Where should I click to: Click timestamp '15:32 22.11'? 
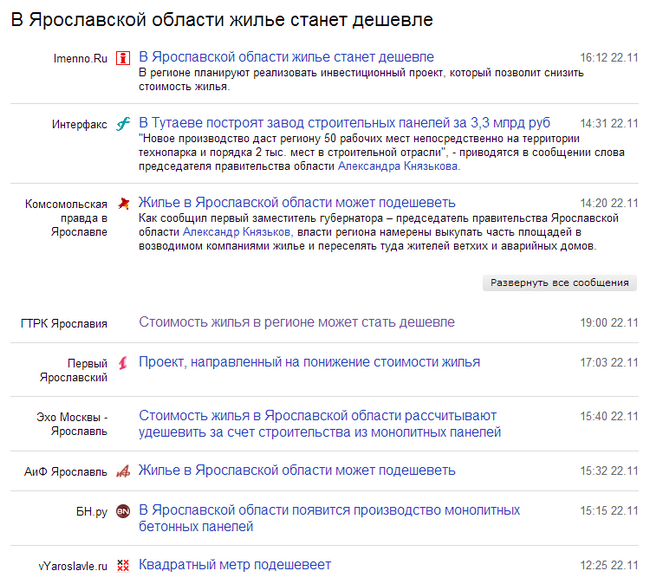(609, 471)
